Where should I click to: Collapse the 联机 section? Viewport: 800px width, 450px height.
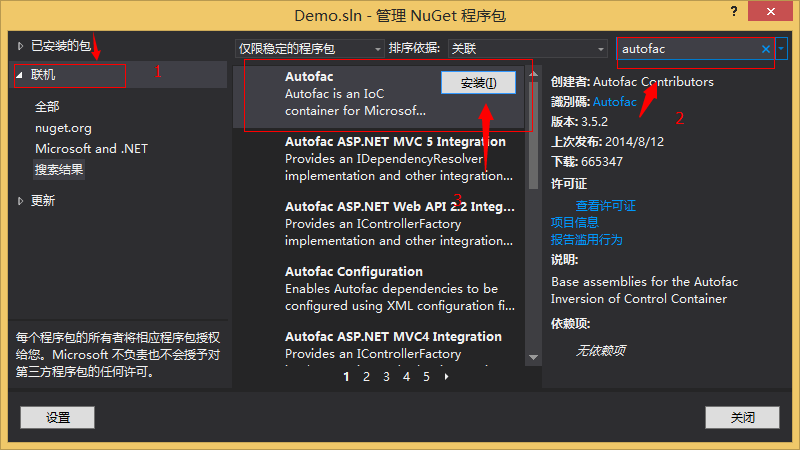coord(19,75)
